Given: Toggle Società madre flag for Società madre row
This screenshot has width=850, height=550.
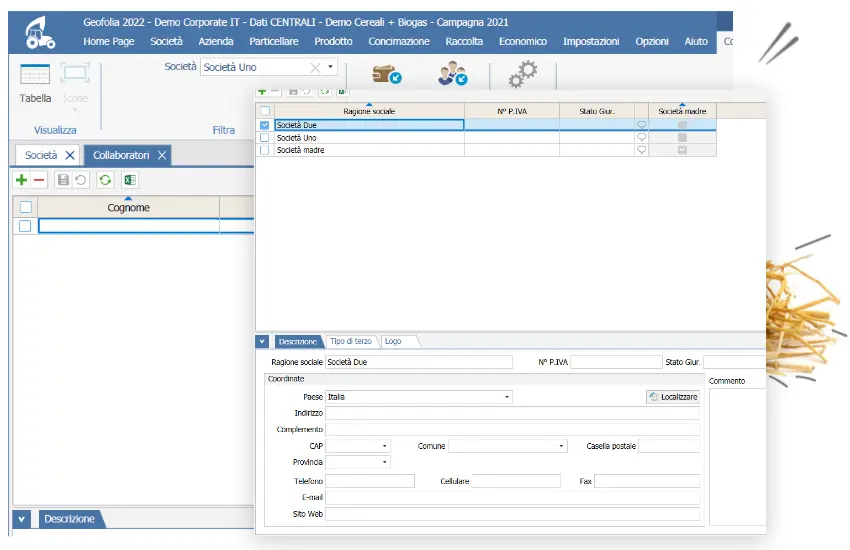Looking at the screenshot, I should (682, 150).
